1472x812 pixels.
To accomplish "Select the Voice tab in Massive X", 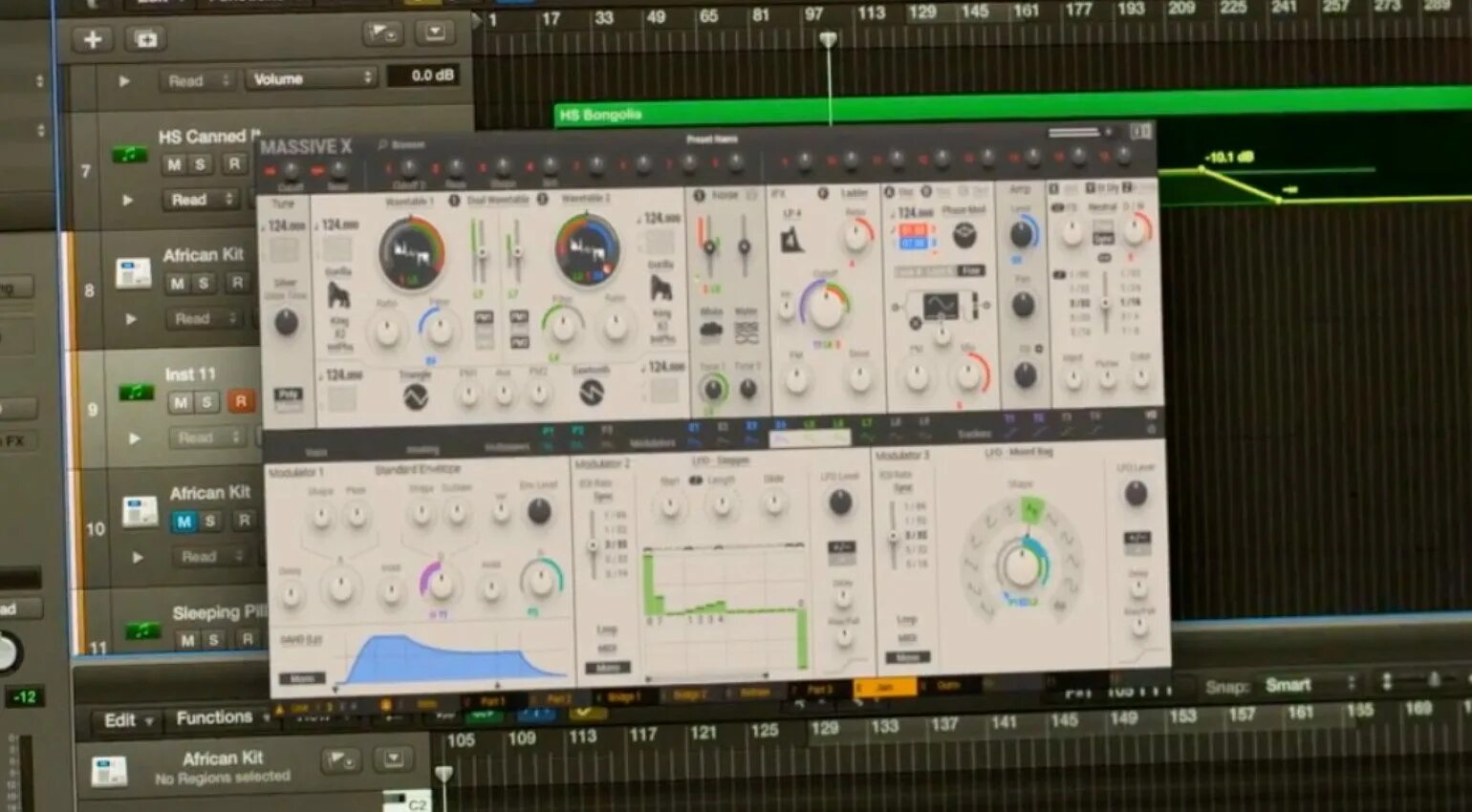I will (x=315, y=451).
